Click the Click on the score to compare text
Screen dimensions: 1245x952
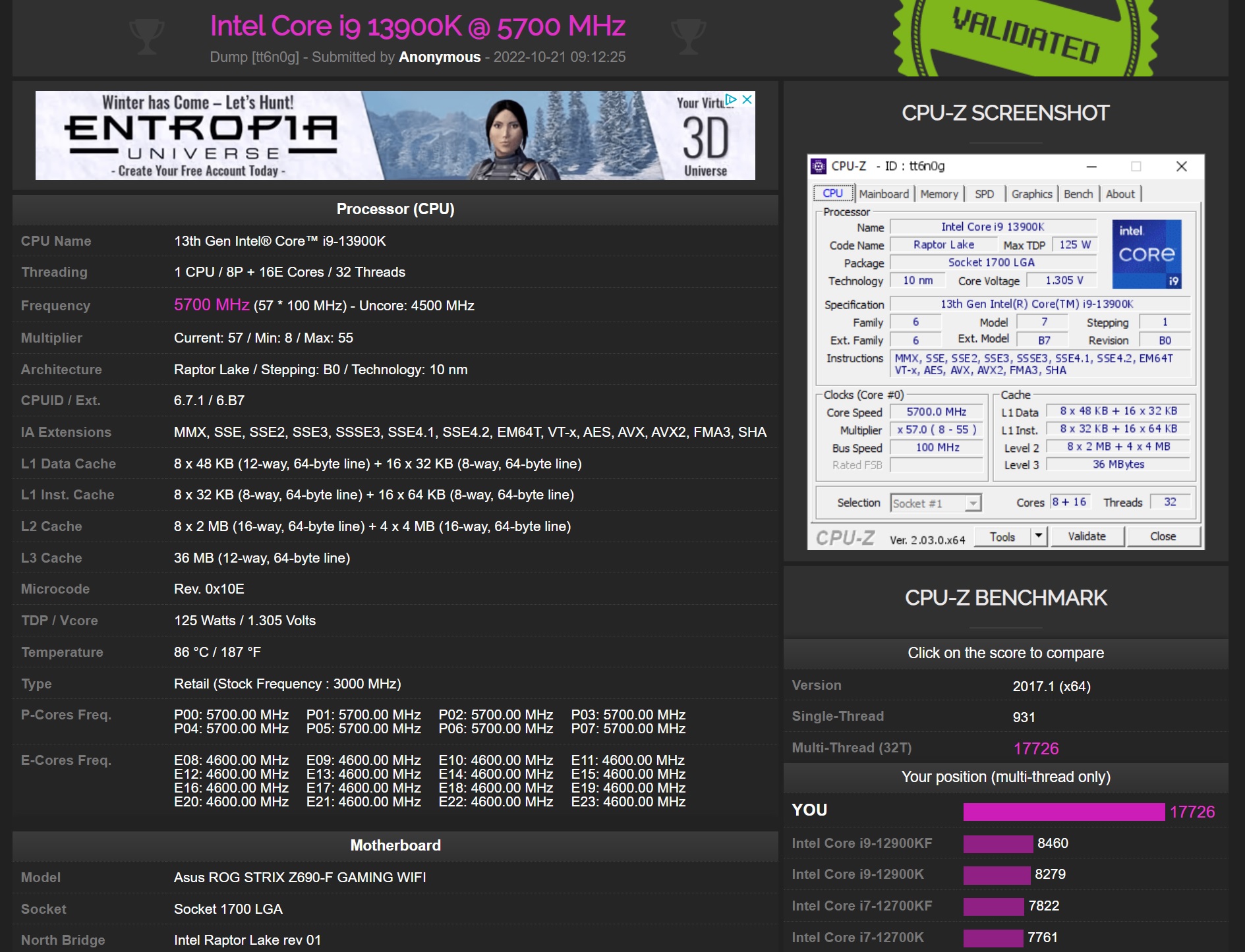[x=1006, y=653]
